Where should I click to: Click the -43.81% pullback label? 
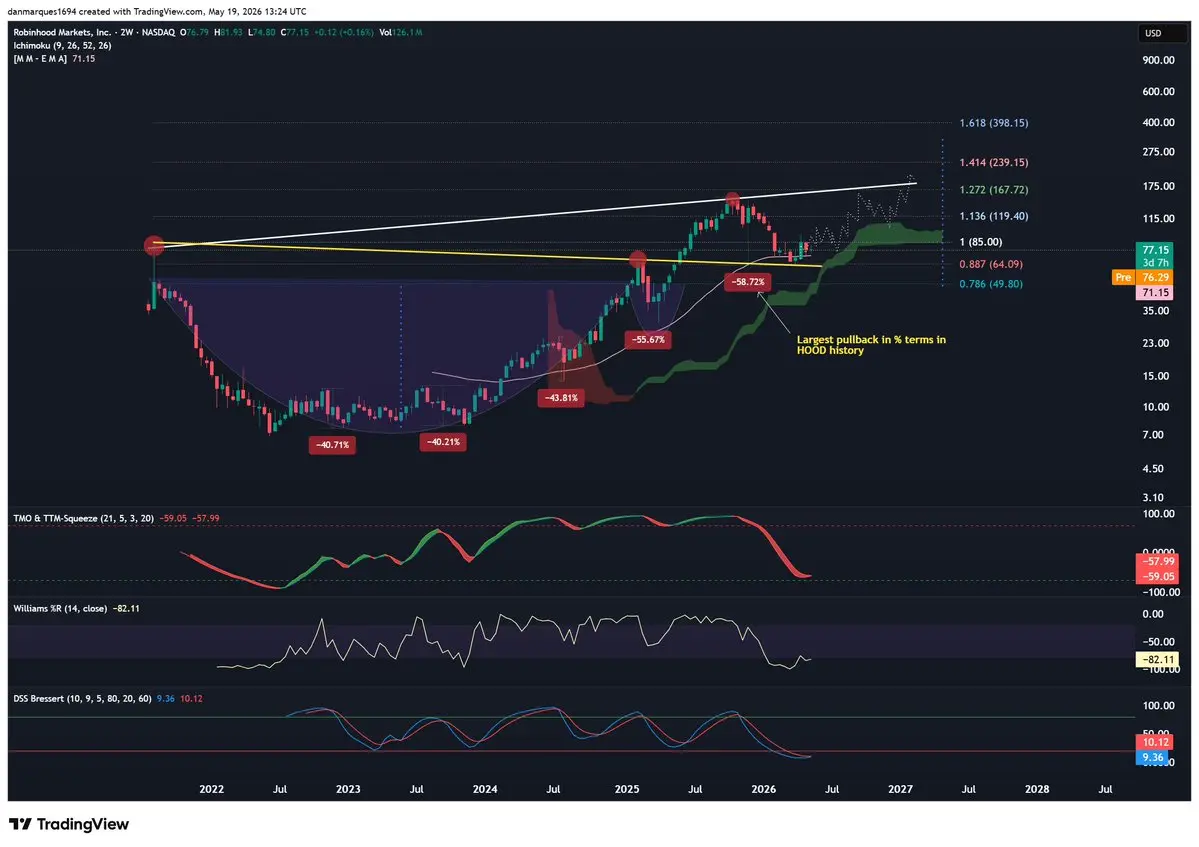click(561, 398)
